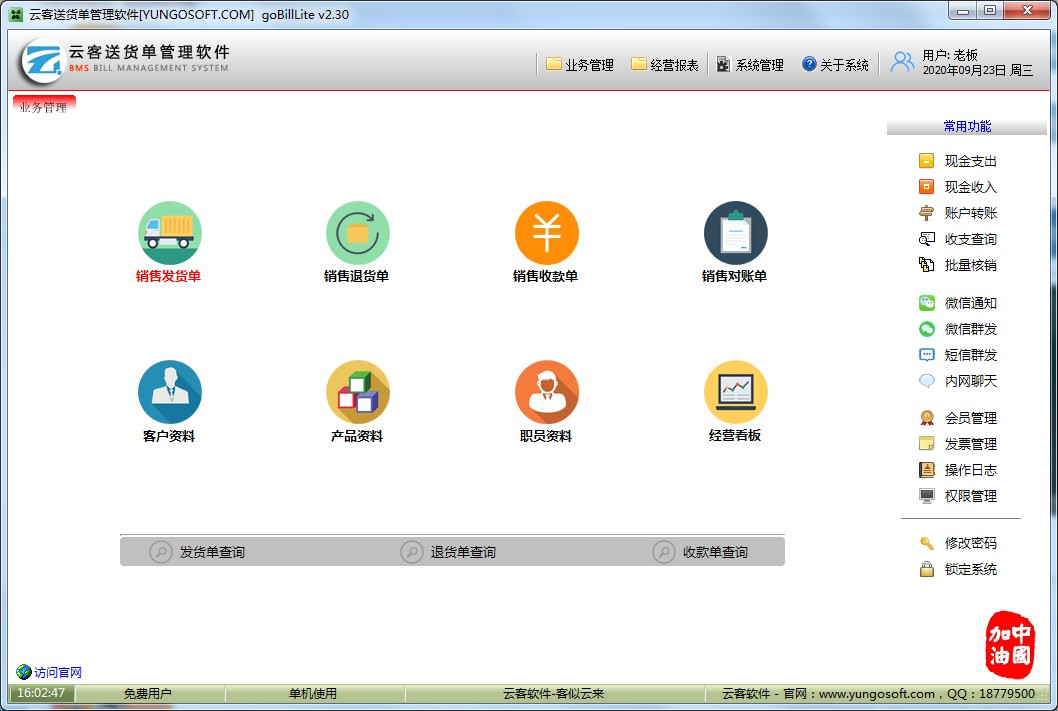Open the 产品资料 blocks icon

coord(357,392)
